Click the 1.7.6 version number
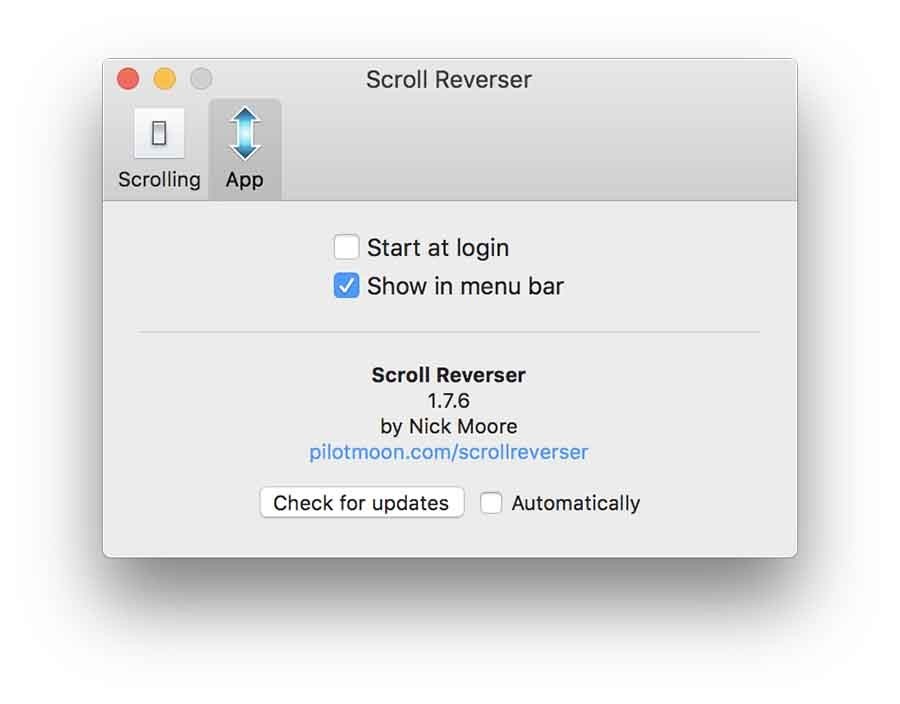Image resolution: width=900 pixels, height=704 pixels. (448, 401)
